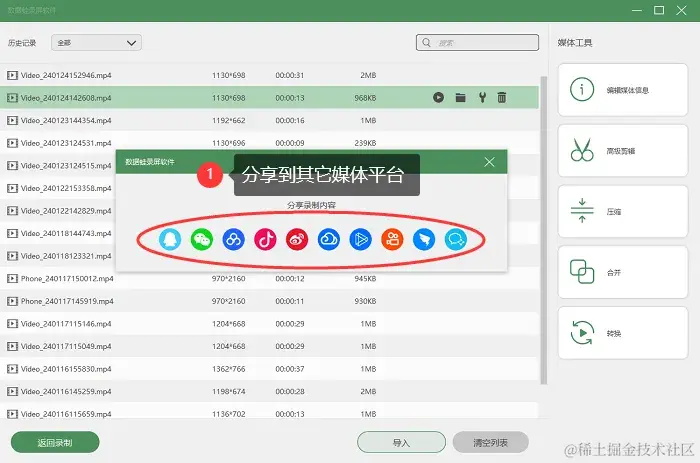Open folder of selected Video_240124142608.mp4
The image size is (700, 463).
click(x=461, y=97)
